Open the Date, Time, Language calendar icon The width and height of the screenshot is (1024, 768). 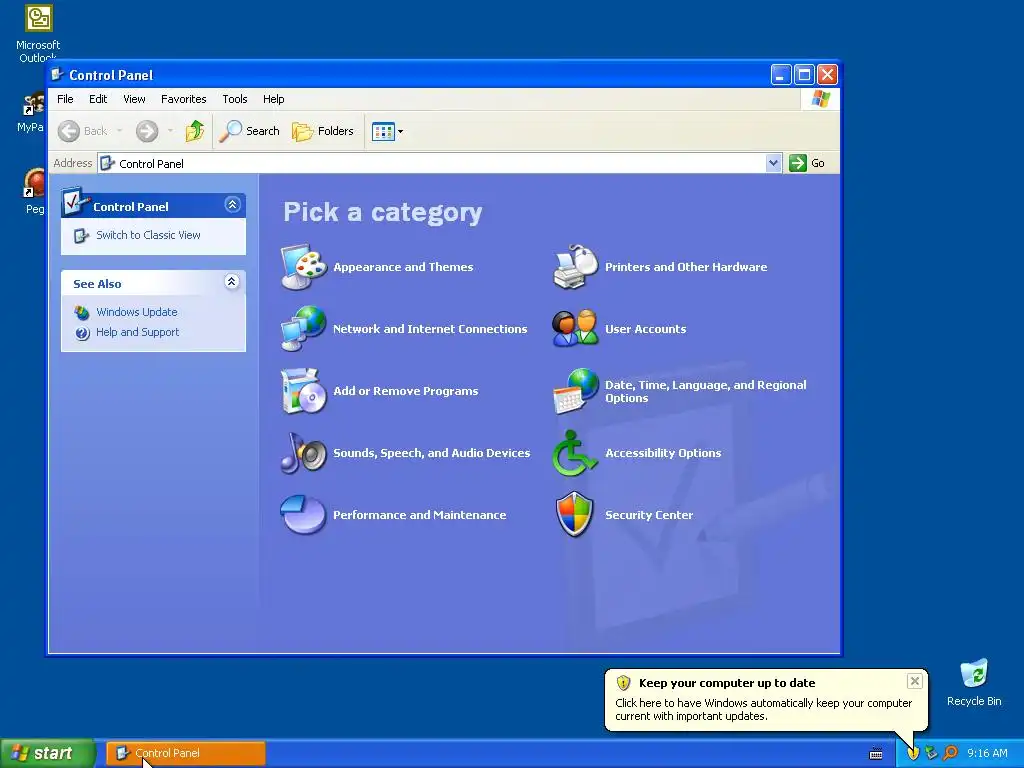(x=575, y=391)
